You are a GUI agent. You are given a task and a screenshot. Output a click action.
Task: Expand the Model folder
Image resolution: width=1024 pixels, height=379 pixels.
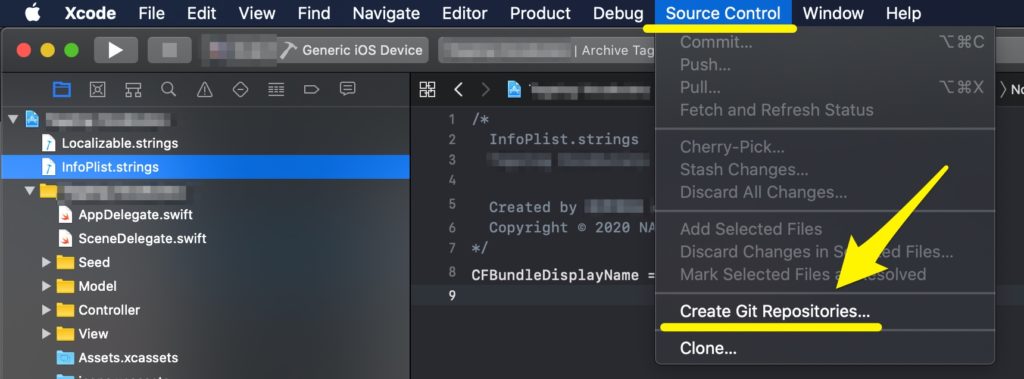[x=46, y=286]
